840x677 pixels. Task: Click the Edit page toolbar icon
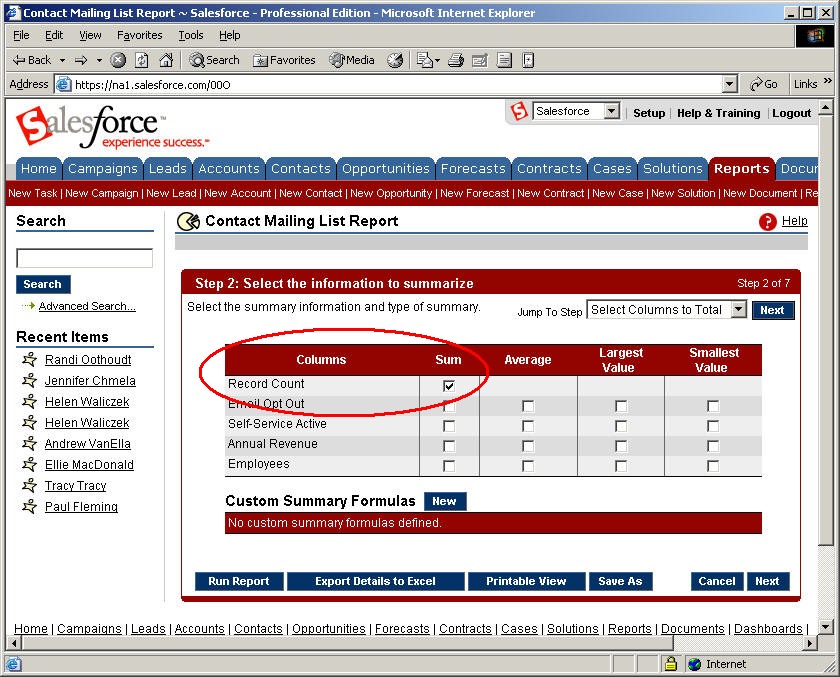coord(479,60)
